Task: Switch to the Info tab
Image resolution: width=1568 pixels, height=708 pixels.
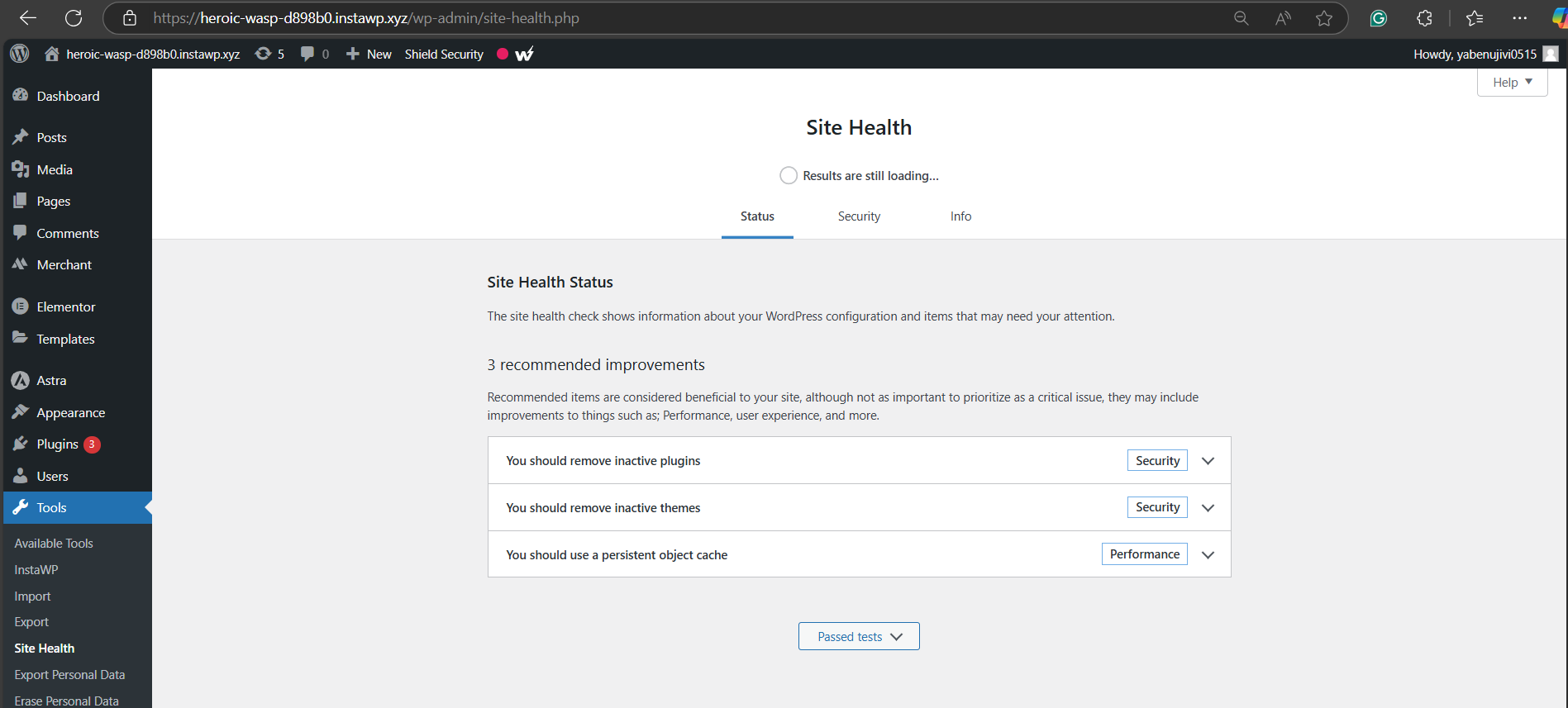Action: (x=960, y=216)
